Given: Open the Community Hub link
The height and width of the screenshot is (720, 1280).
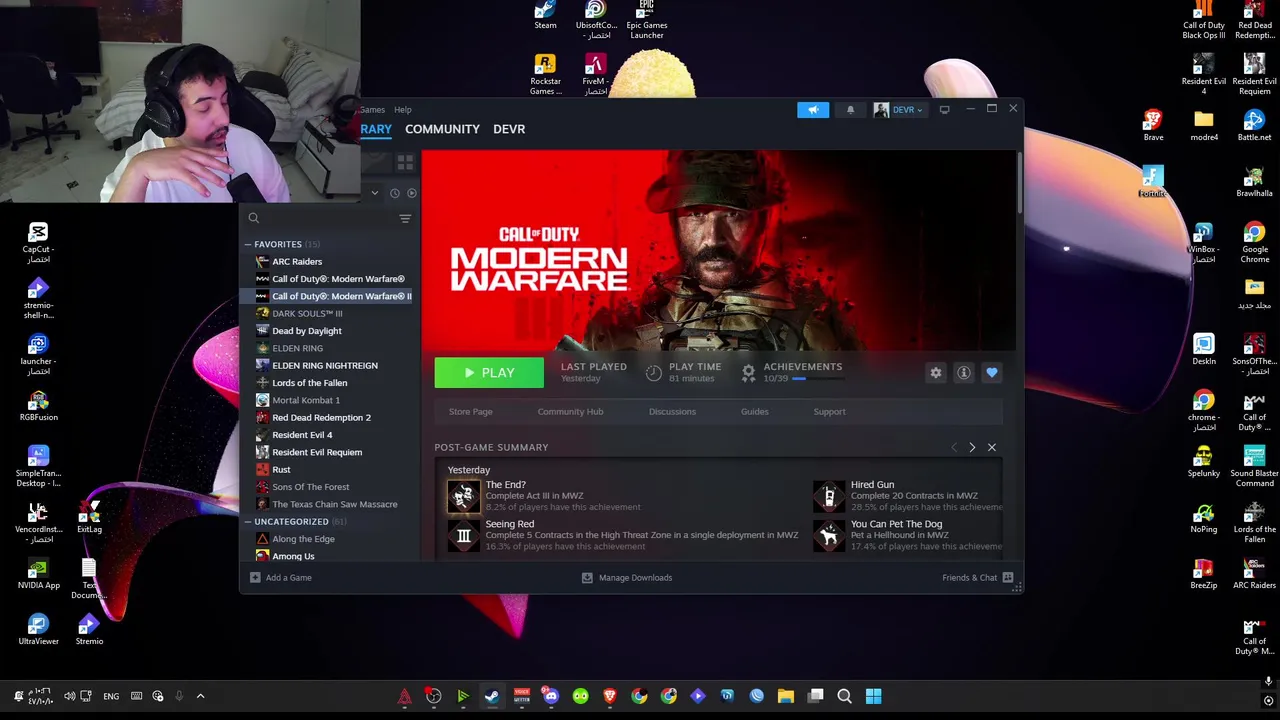Looking at the screenshot, I should coord(570,411).
